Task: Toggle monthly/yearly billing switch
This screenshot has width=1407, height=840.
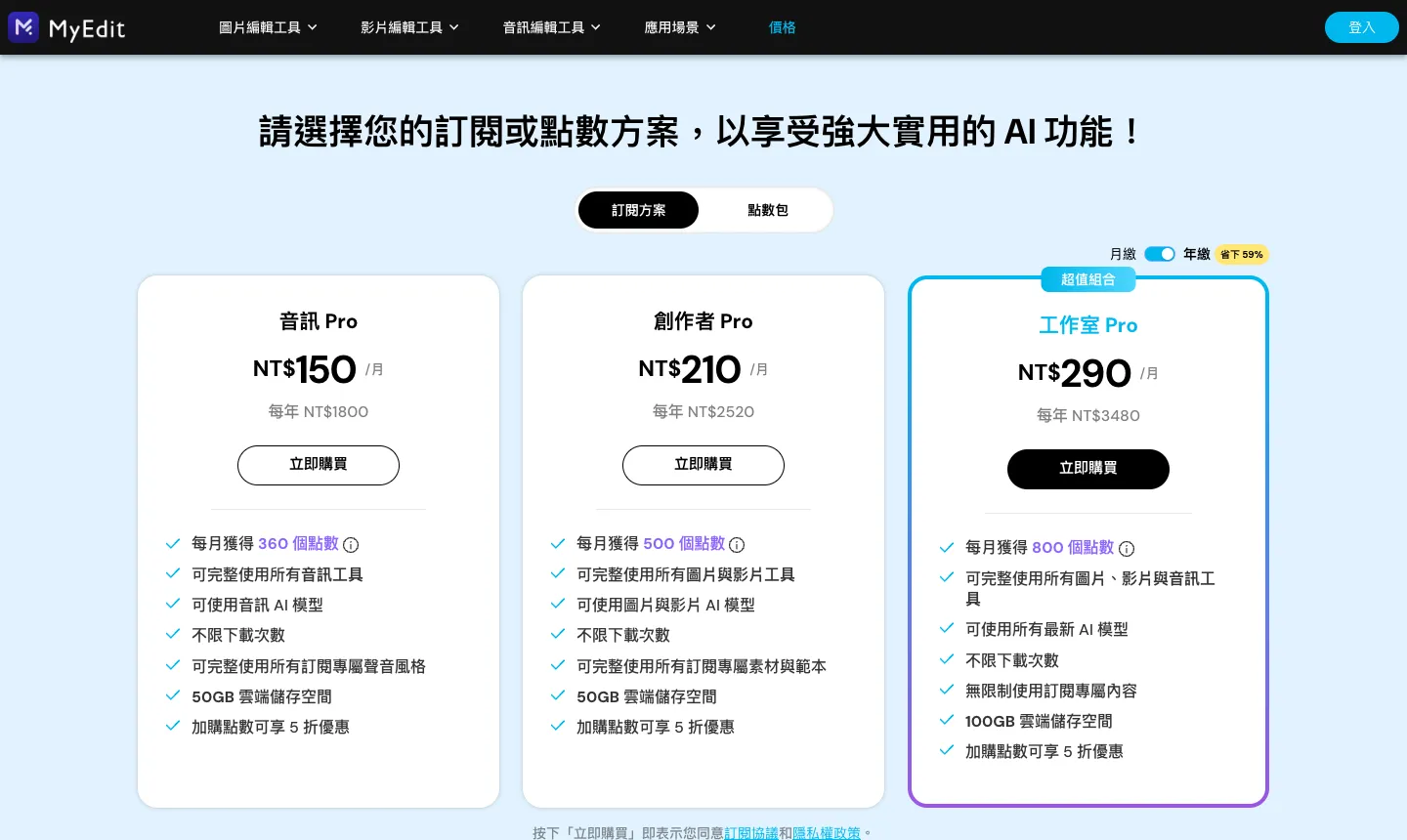Action: point(1160,254)
